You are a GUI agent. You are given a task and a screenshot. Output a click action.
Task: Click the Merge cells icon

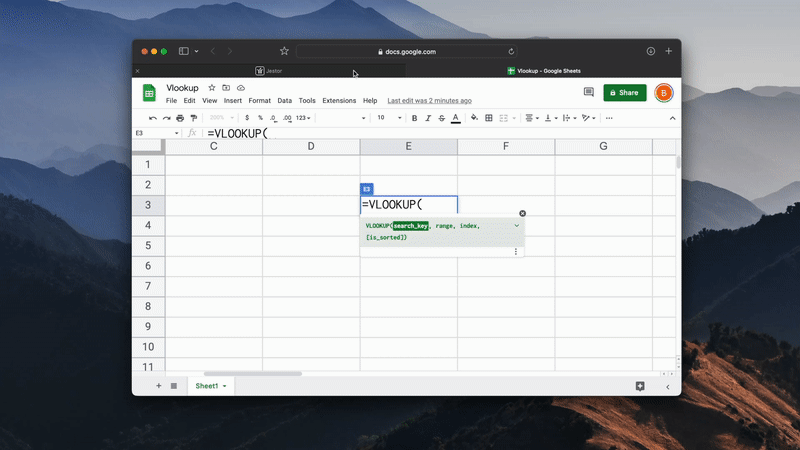coord(504,118)
